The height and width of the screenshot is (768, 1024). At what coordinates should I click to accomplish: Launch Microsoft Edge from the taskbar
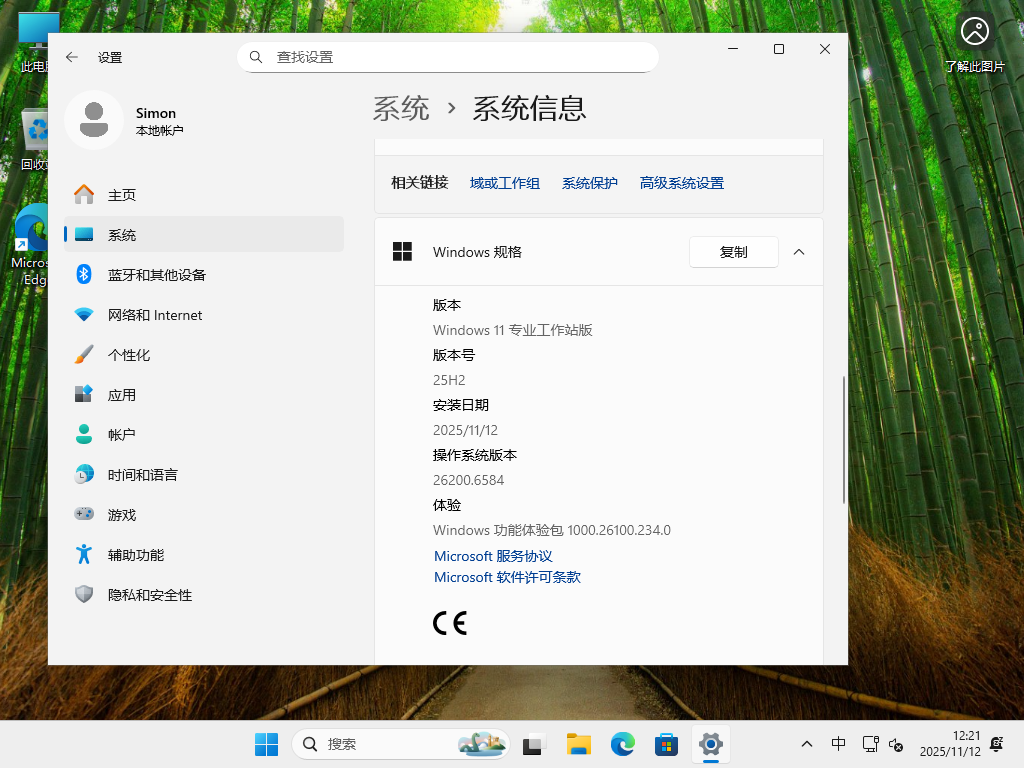(622, 744)
